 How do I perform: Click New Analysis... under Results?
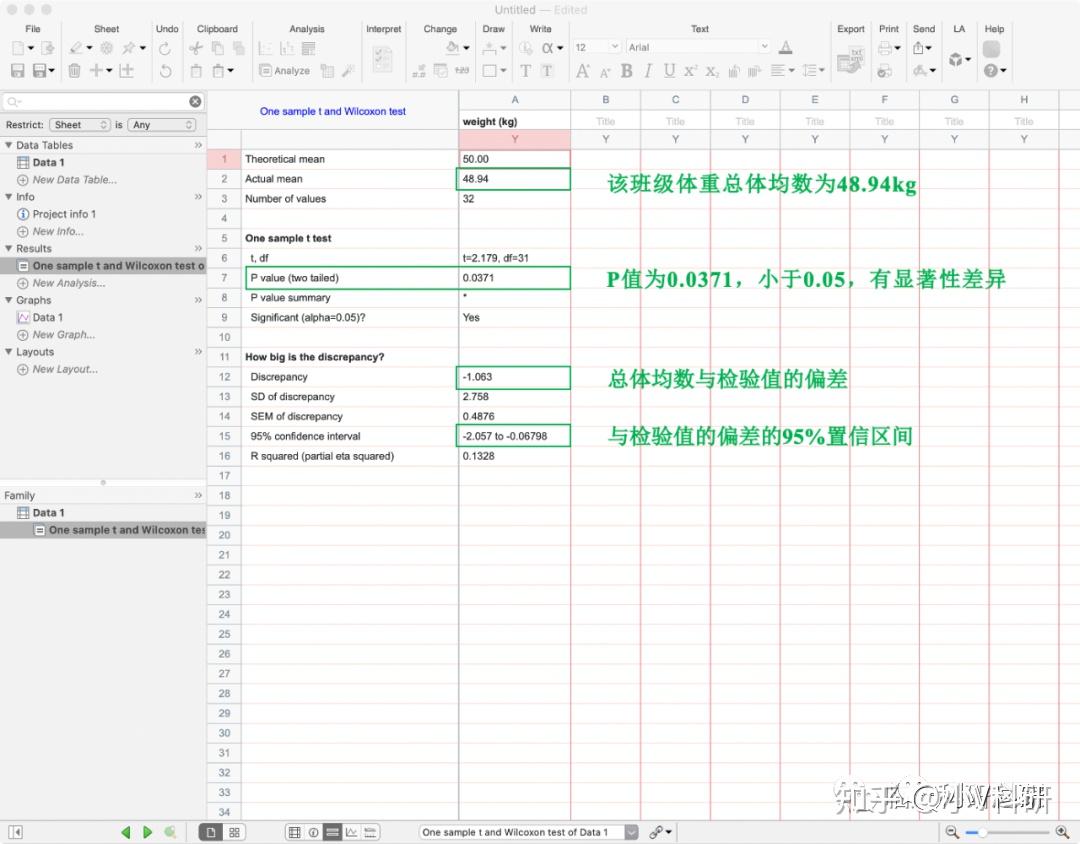(63, 283)
